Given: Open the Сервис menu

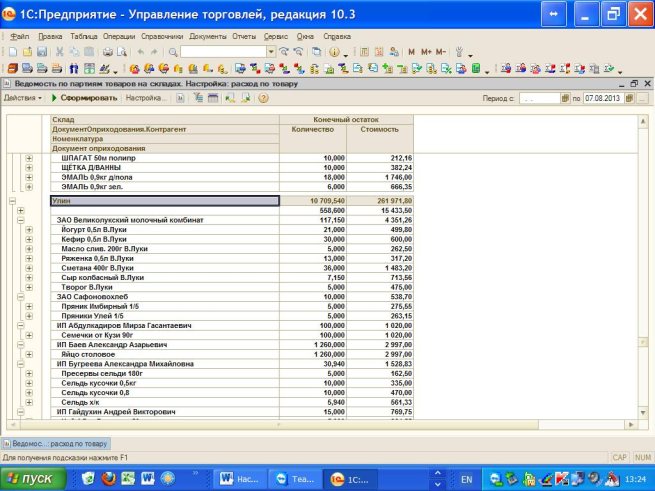Looking at the screenshot, I should 276,36.
